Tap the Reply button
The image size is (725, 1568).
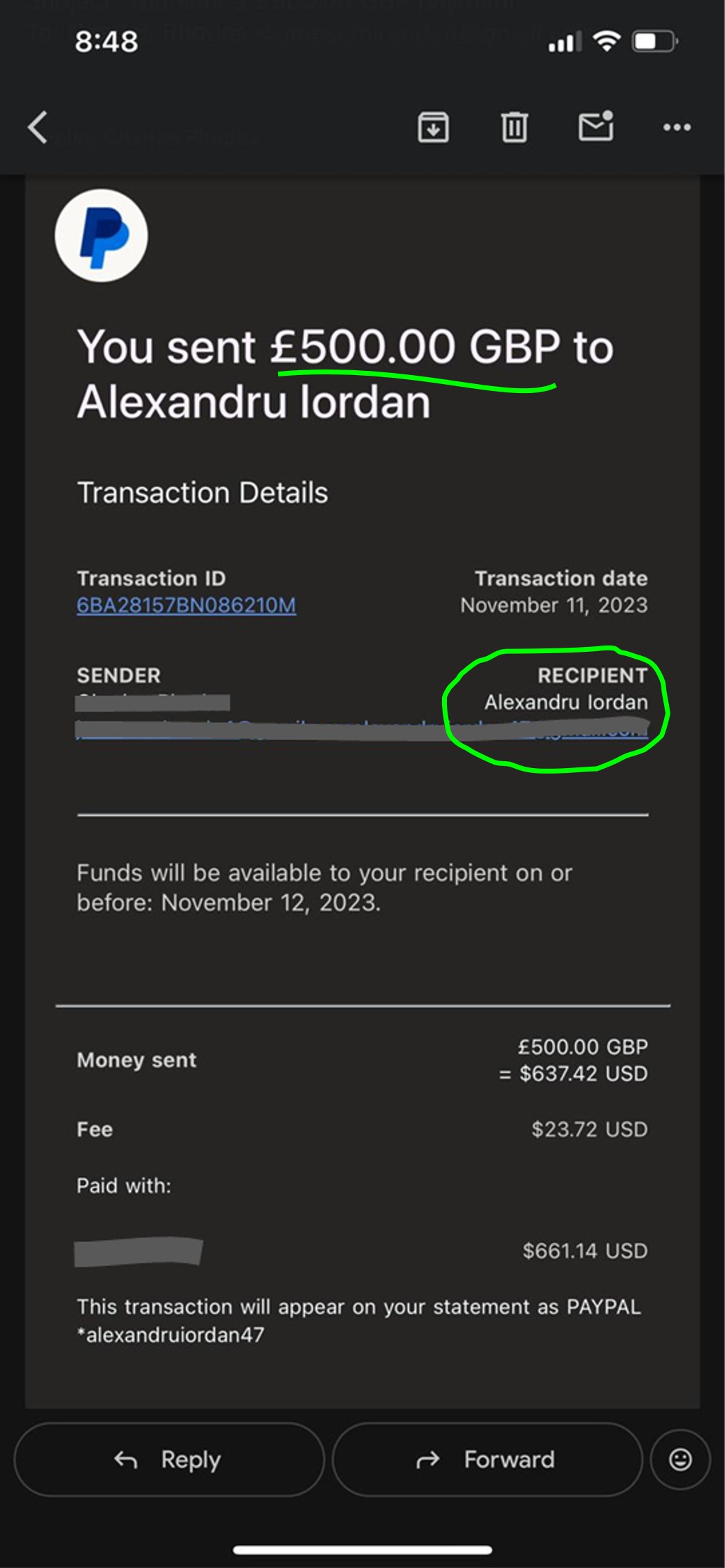pos(169,1459)
